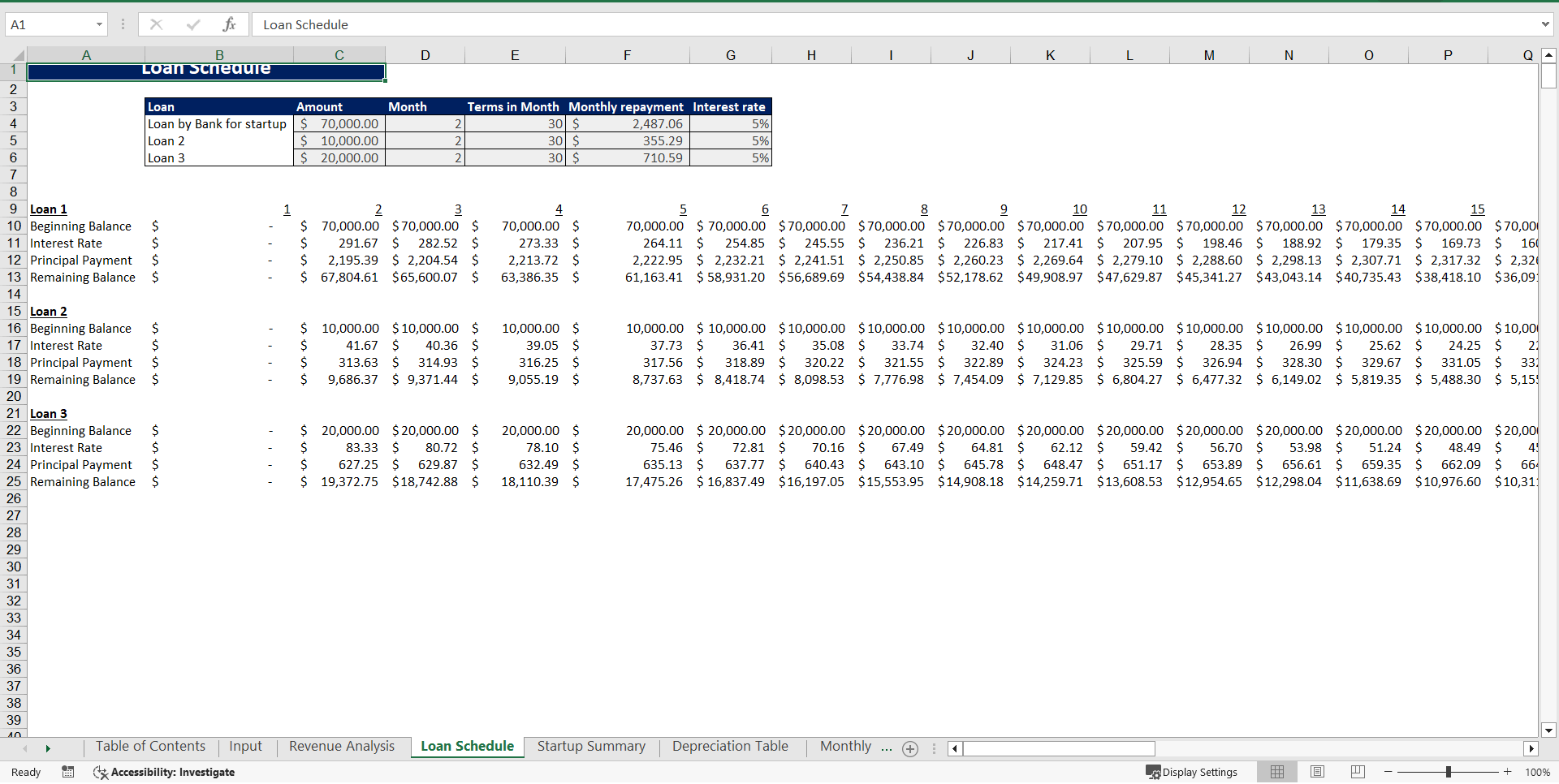Click the vertical scrollbar down arrow
1559x784 pixels.
point(1548,730)
